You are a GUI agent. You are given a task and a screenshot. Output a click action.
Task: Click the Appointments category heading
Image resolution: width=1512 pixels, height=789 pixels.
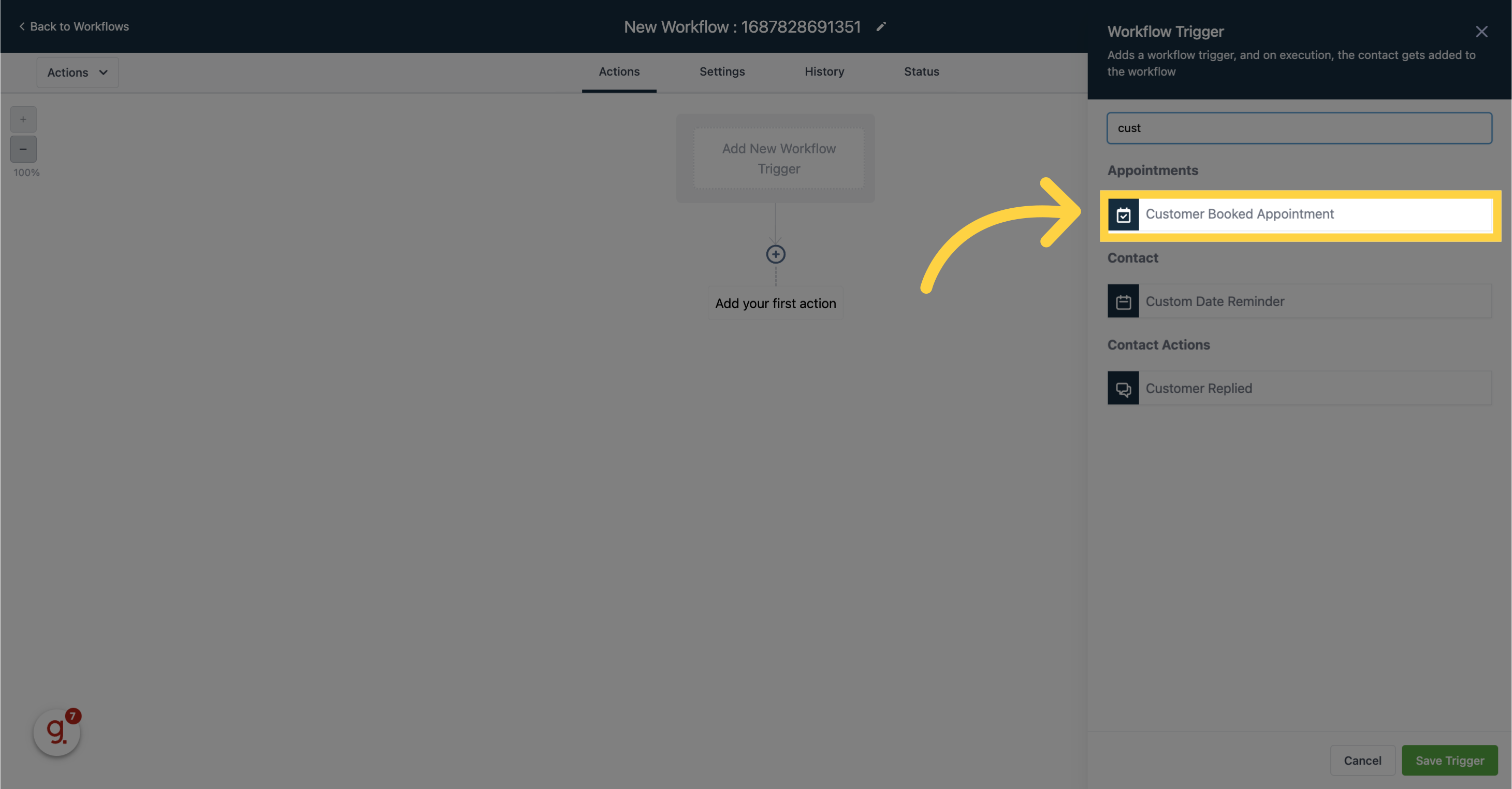[1152, 170]
